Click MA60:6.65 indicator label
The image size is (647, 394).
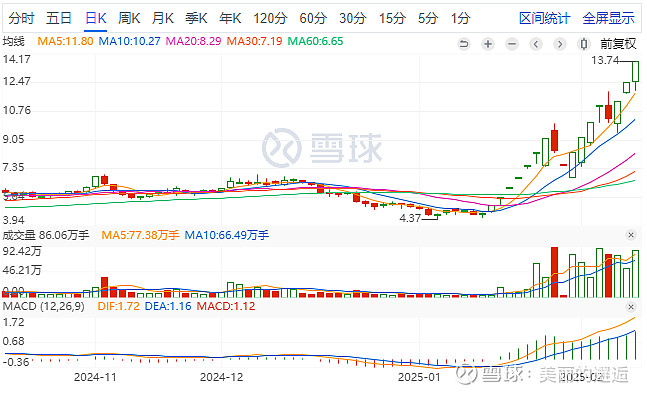pyautogui.click(x=315, y=41)
